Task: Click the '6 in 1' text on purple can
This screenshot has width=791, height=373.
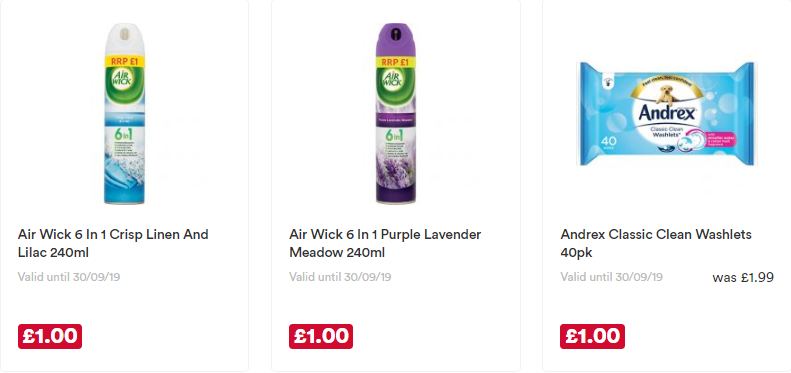Action: [391, 137]
